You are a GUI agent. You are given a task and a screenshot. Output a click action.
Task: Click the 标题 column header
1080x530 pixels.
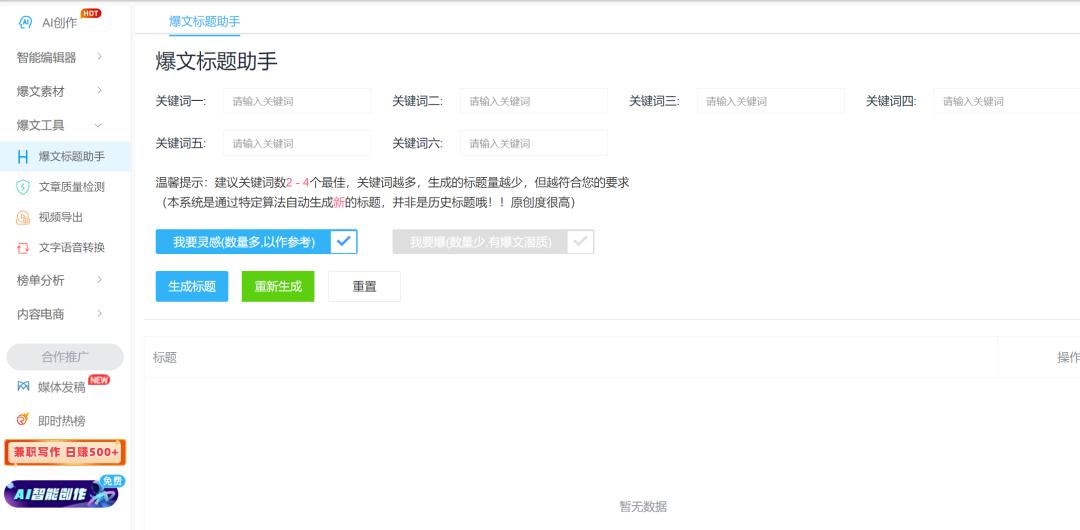[x=165, y=357]
